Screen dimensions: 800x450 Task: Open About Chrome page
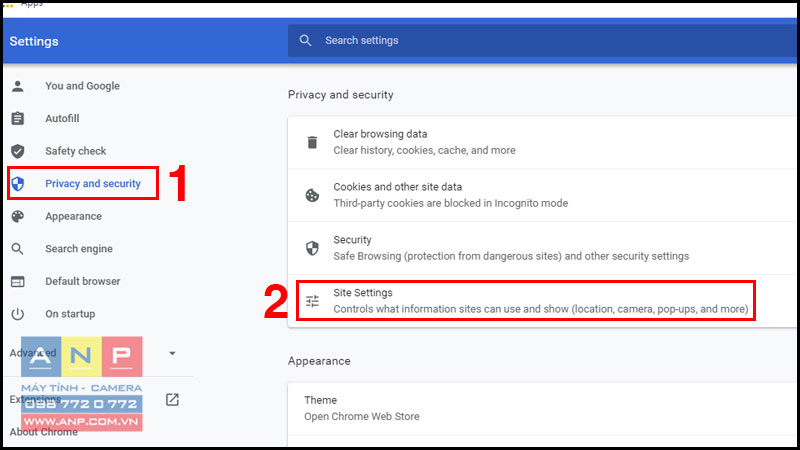point(44,432)
